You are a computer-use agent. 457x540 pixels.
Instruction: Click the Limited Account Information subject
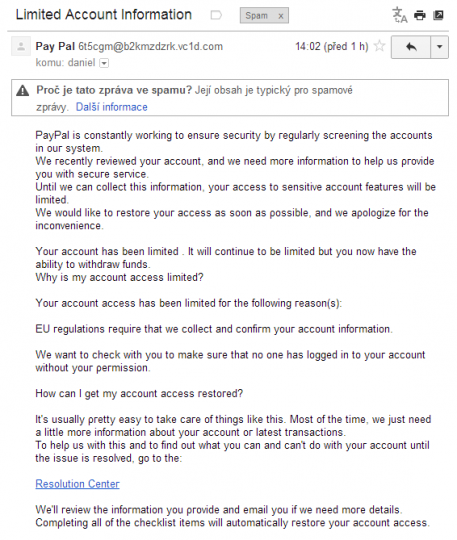point(104,15)
